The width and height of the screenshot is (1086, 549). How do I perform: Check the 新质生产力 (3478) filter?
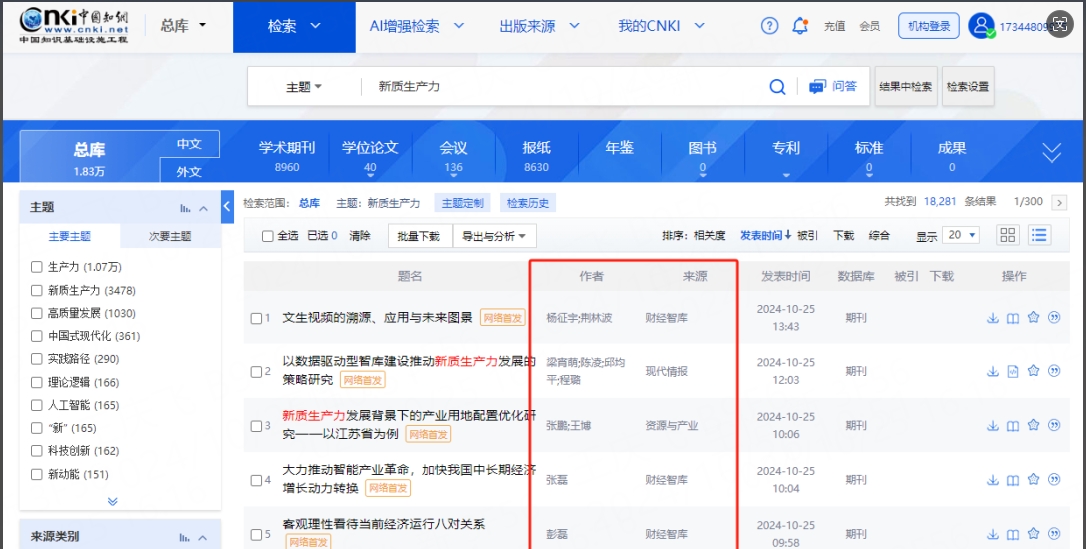tap(37, 290)
